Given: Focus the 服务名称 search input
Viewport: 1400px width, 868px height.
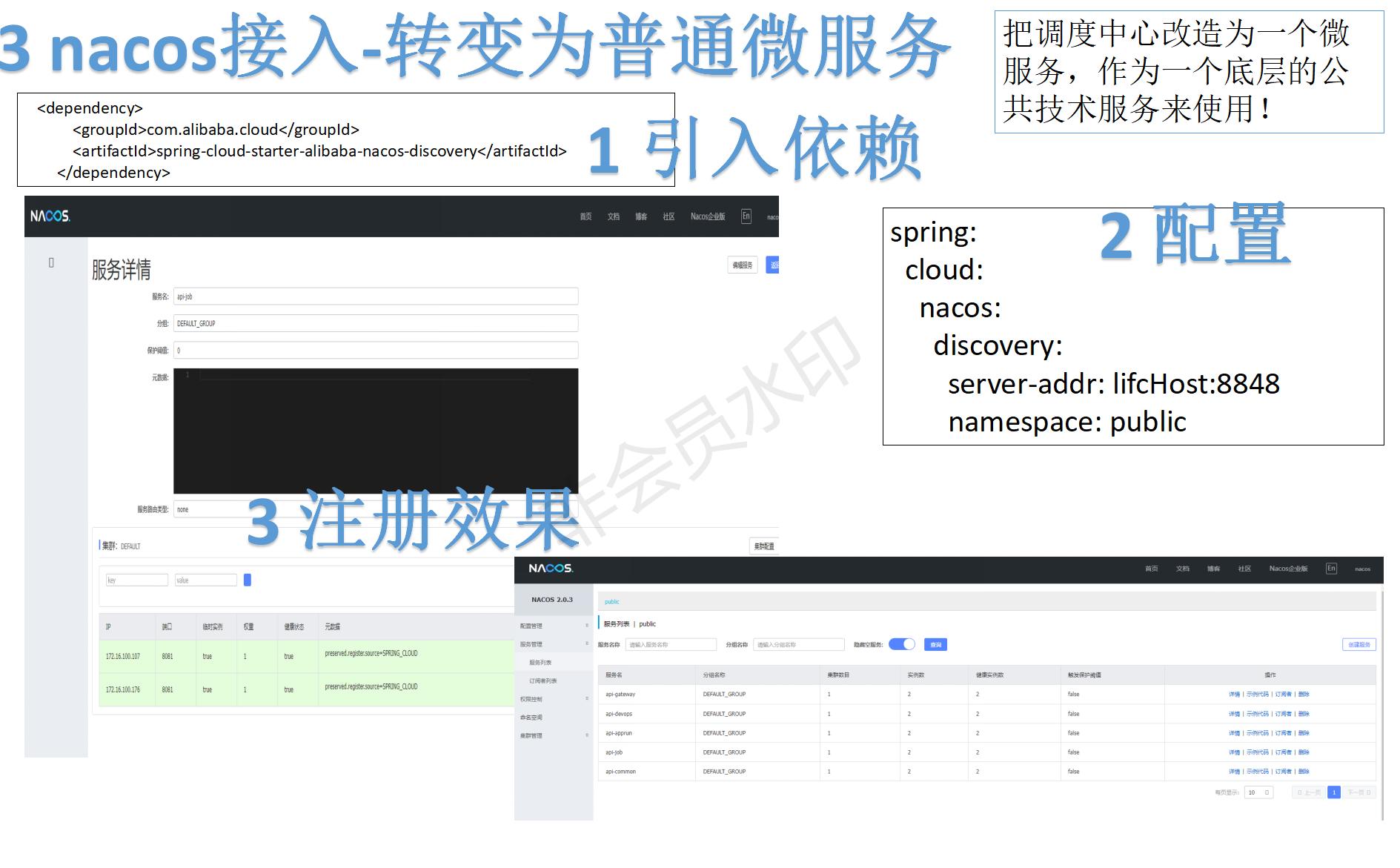Looking at the screenshot, I should point(671,645).
